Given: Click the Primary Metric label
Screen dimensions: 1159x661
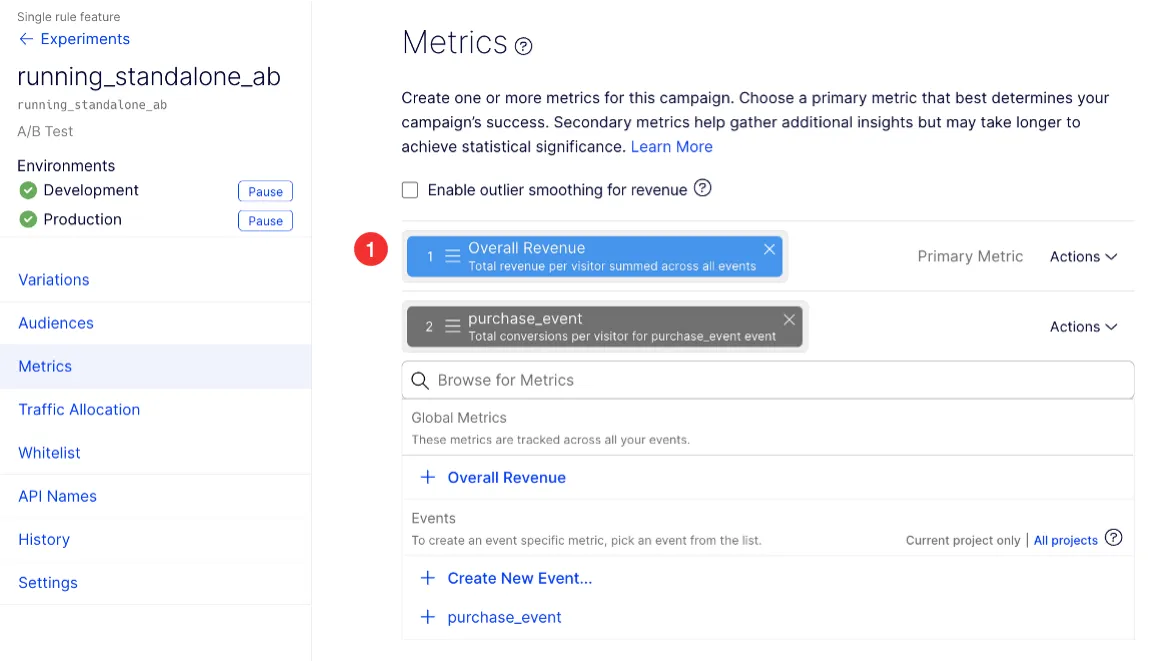Looking at the screenshot, I should (x=970, y=257).
